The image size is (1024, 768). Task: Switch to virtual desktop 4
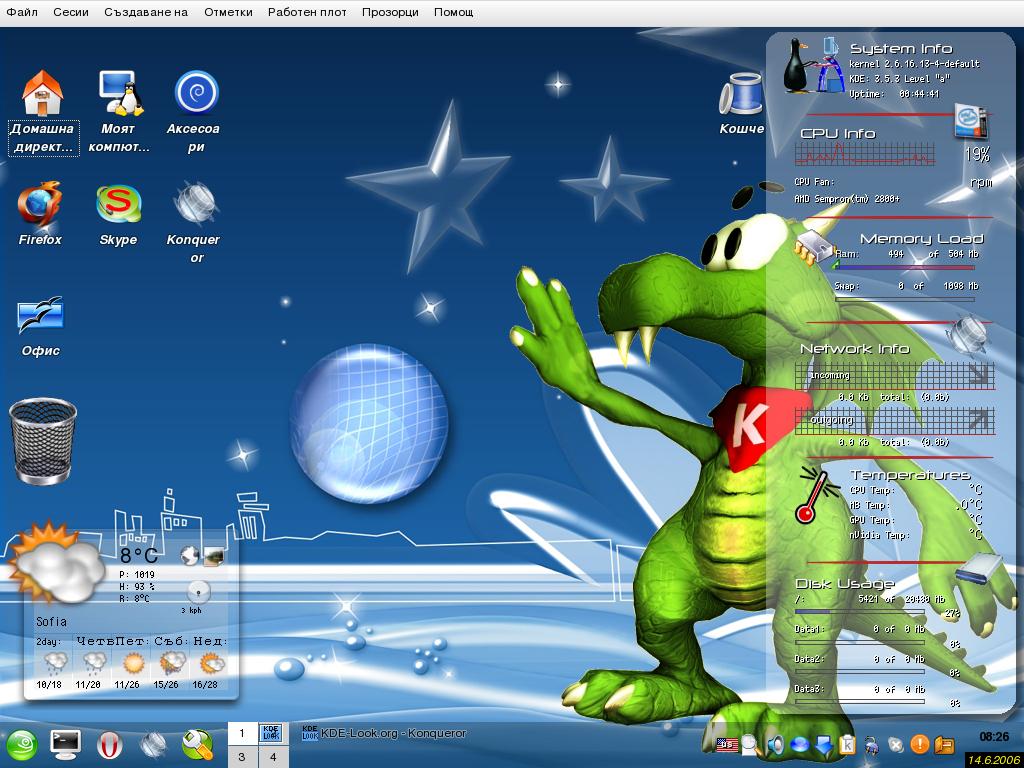(272, 756)
